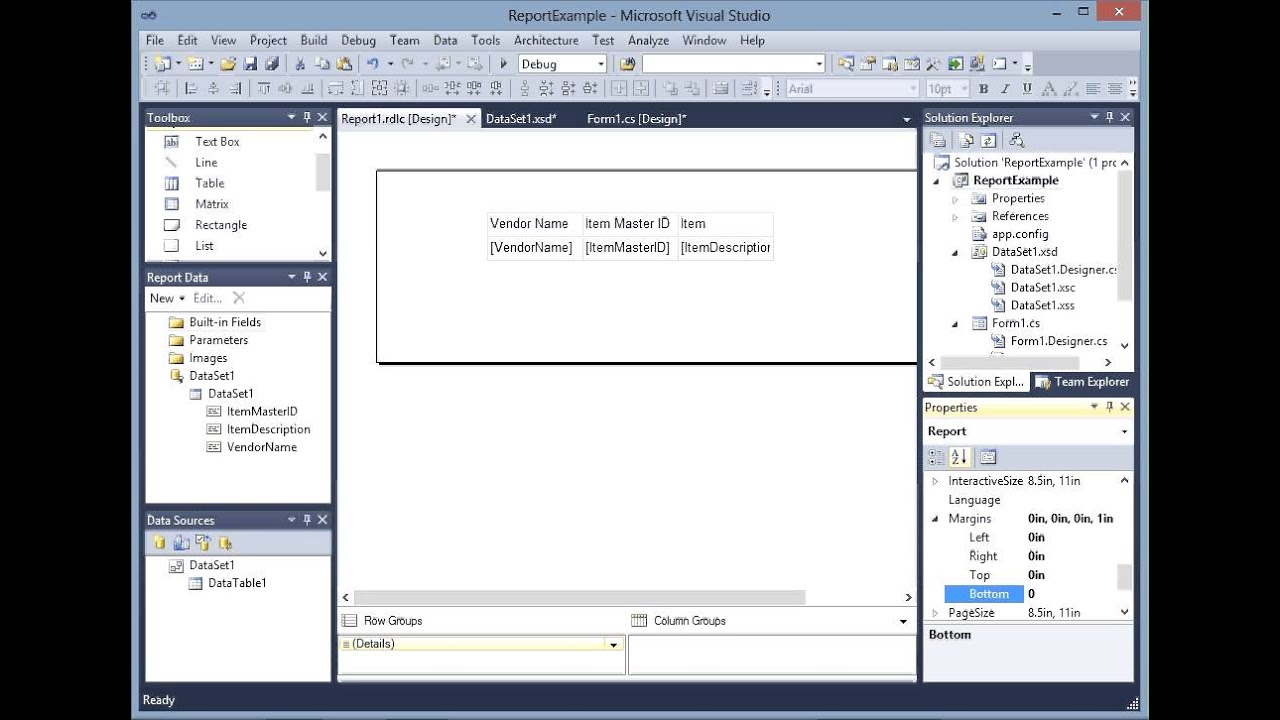This screenshot has width=1280, height=720.
Task: Toggle auto-hide pin on Solution Explorer
Action: (1109, 117)
